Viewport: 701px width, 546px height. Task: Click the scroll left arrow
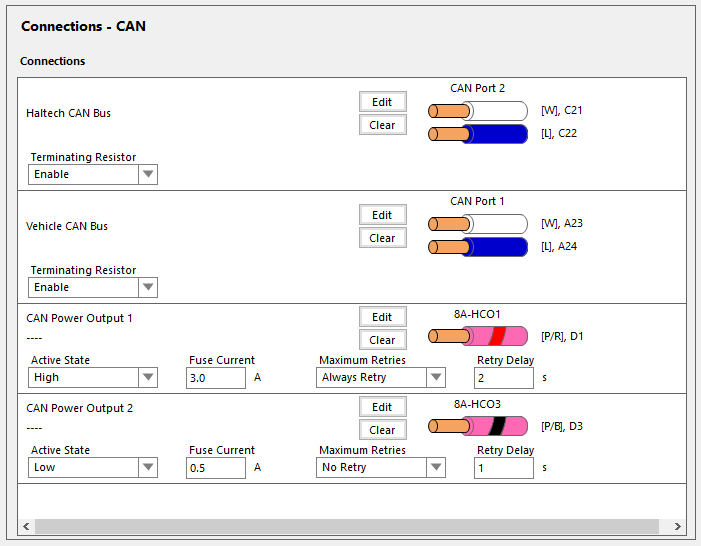pyautogui.click(x=26, y=526)
